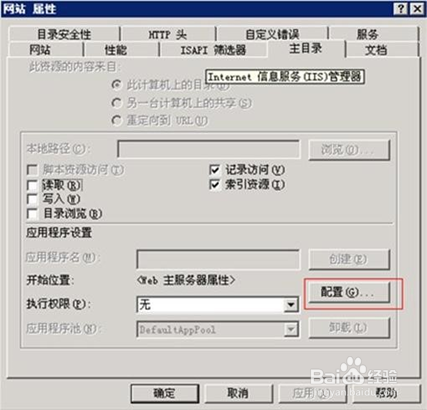This screenshot has width=427, height=410.
Task: Open the HTTP 头 tab
Action: pos(168,34)
